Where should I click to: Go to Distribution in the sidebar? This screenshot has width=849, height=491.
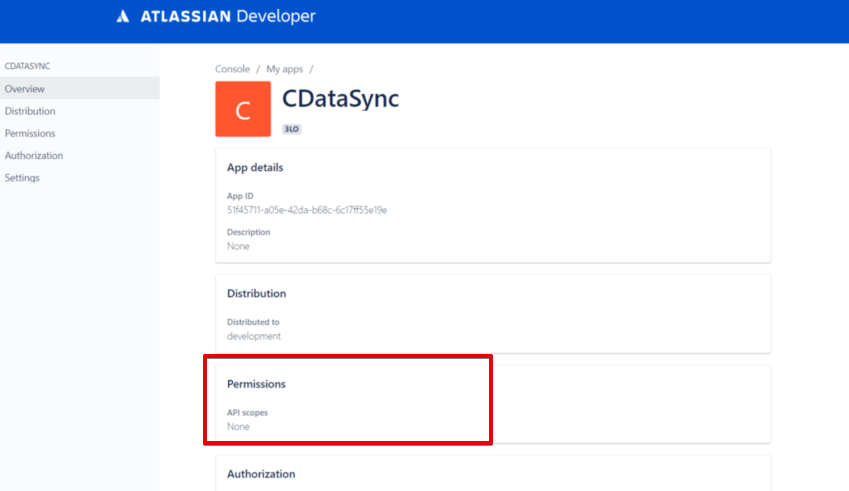click(x=30, y=111)
